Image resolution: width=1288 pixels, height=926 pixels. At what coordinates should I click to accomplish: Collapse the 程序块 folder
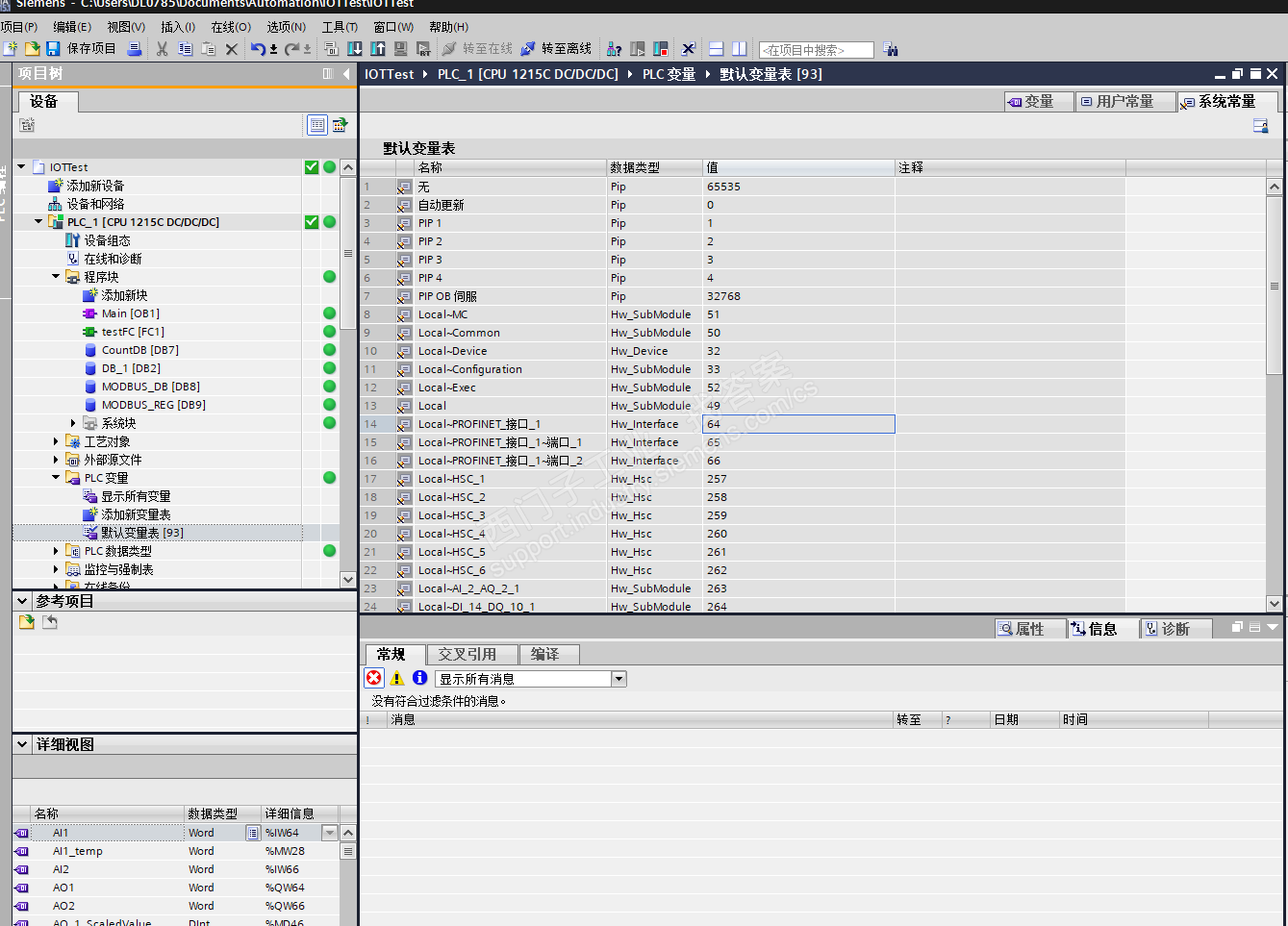point(56,276)
